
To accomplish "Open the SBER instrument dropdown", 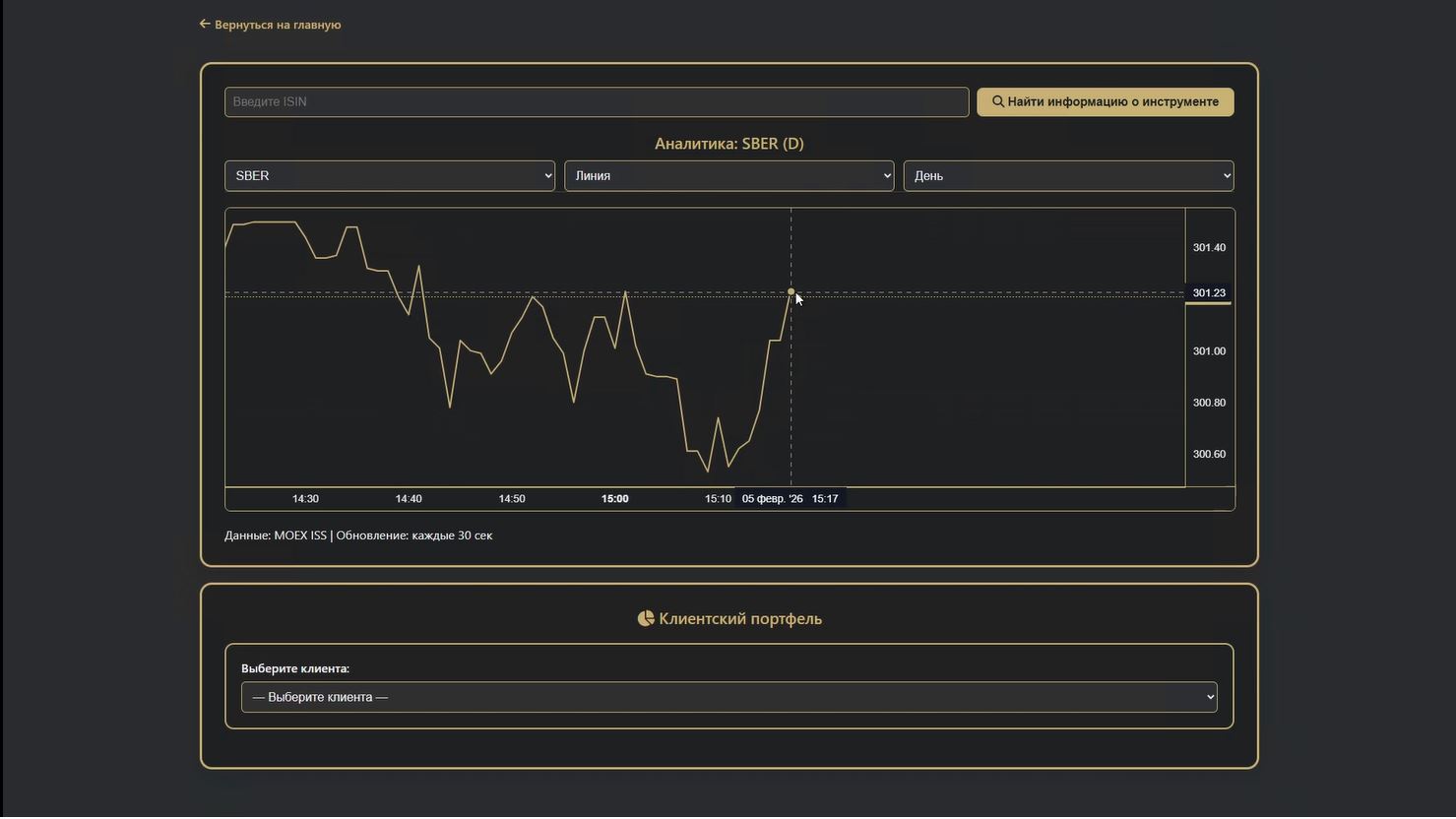I will click(x=389, y=176).
